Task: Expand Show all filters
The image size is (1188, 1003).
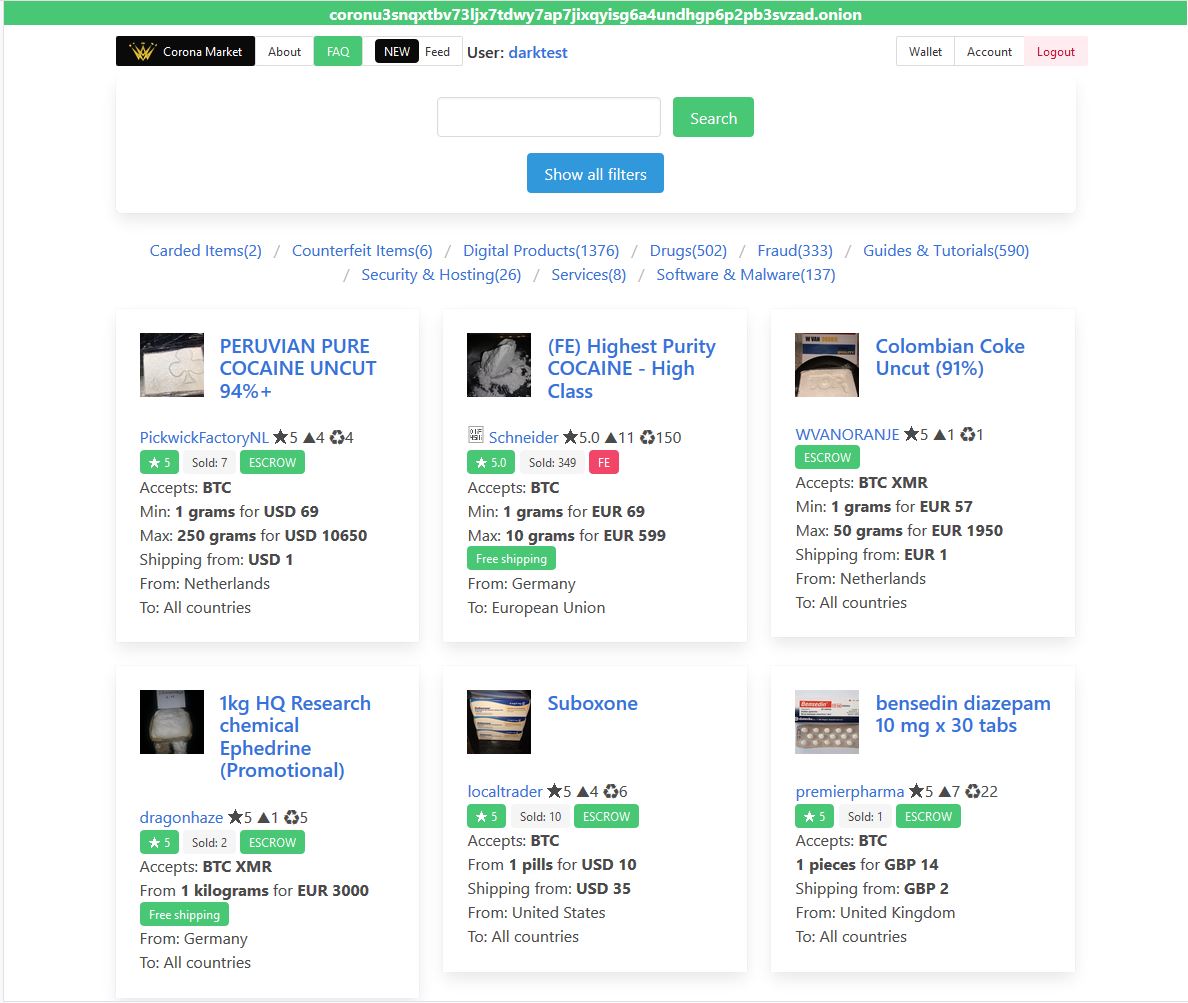Action: pyautogui.click(x=595, y=173)
